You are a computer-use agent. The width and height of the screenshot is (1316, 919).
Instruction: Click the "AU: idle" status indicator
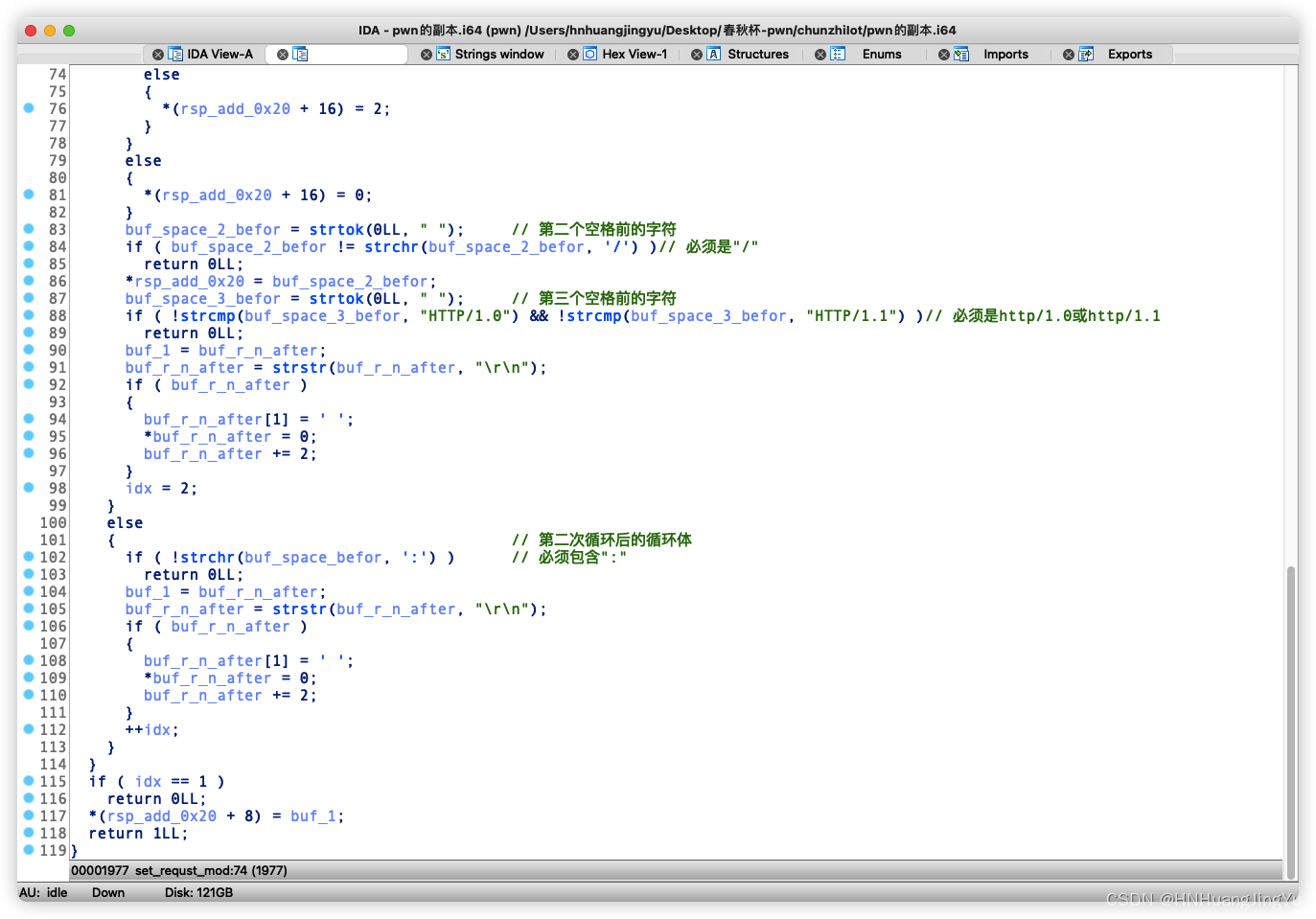point(43,892)
